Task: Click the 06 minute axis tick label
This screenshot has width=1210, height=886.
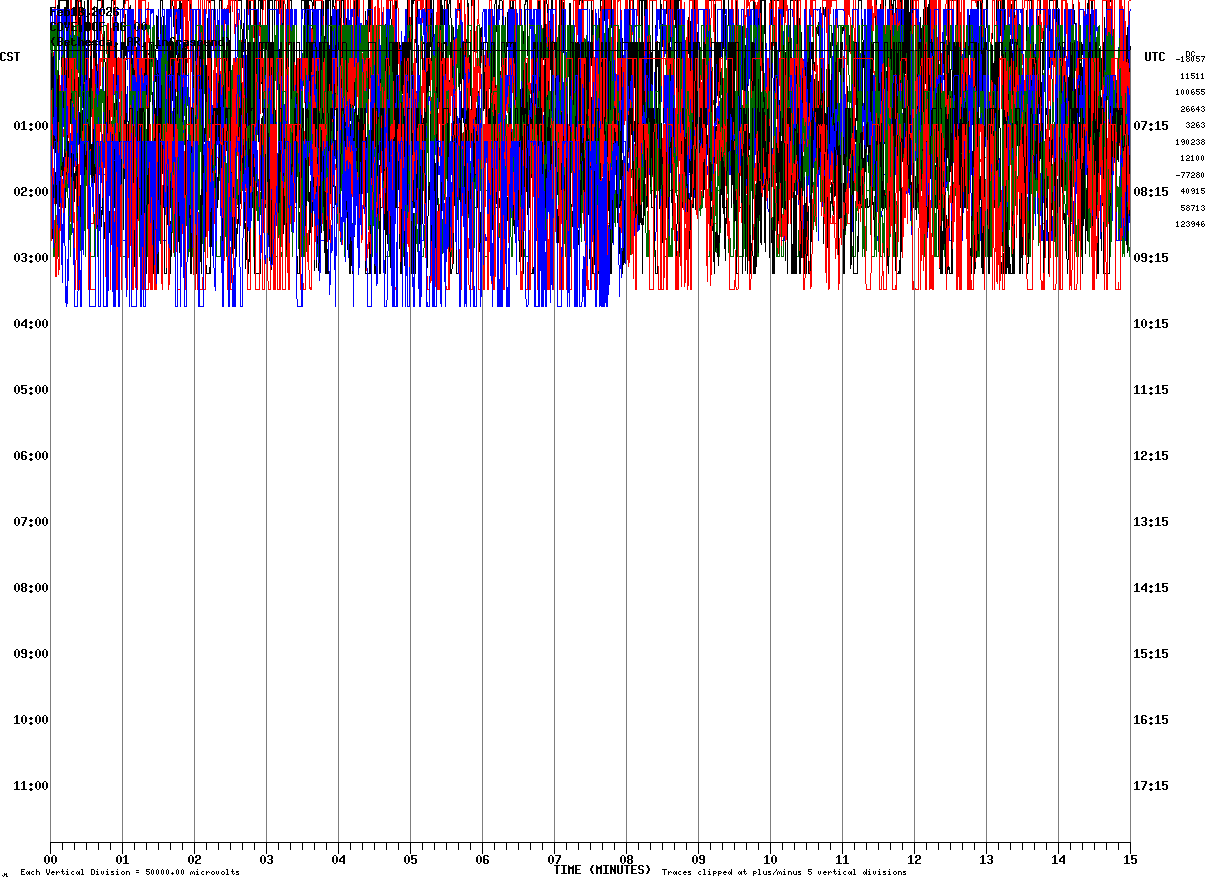Action: (x=482, y=860)
